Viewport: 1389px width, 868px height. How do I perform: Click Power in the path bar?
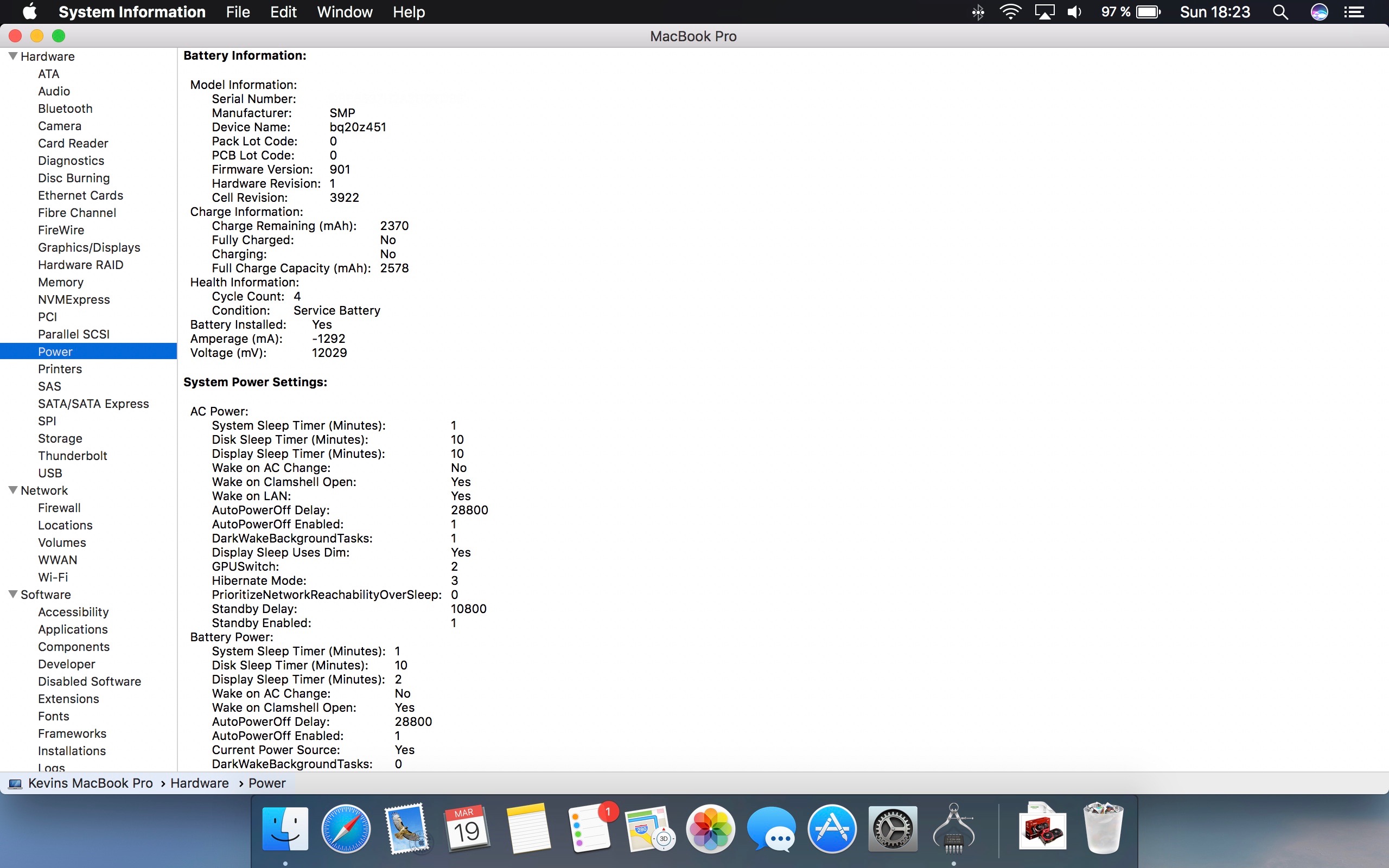[x=267, y=783]
